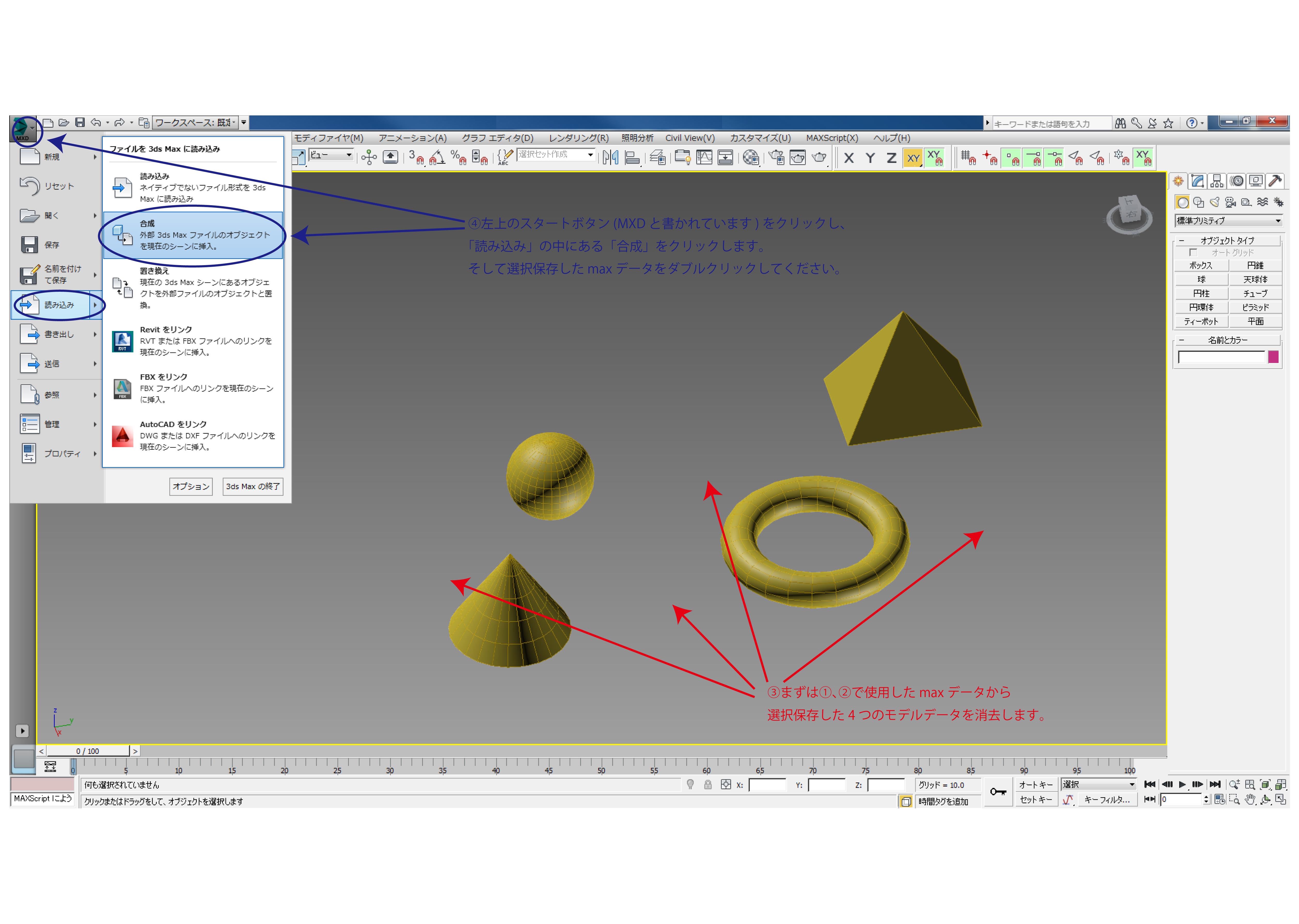1299x924 pixels.
Task: Open the Modify panel tab icon
Action: point(1197,181)
